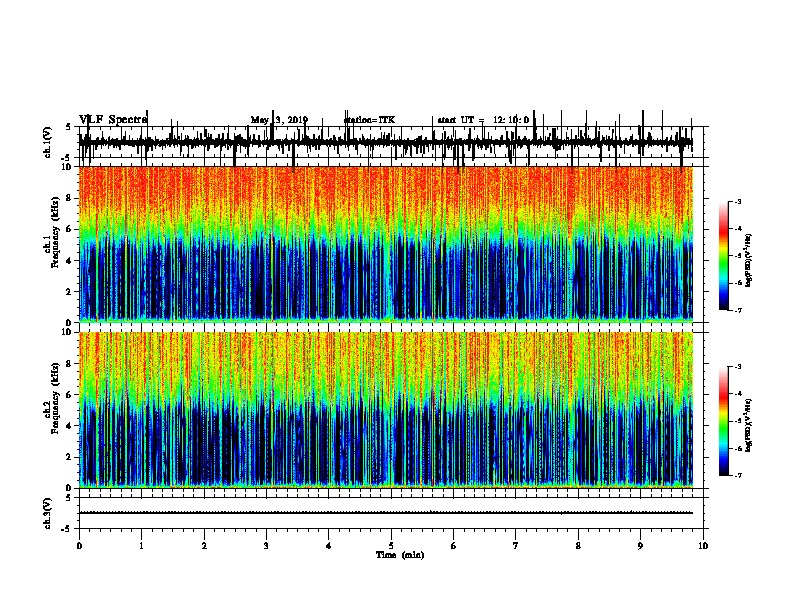Click the "-5" tick on ch.3(V) axis
Screen dimensions: 792x612
pos(67,529)
